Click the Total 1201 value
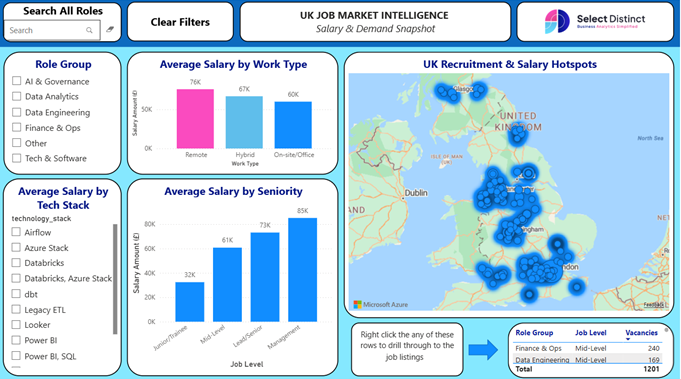Image resolution: width=681 pixels, height=379 pixels. point(651,369)
